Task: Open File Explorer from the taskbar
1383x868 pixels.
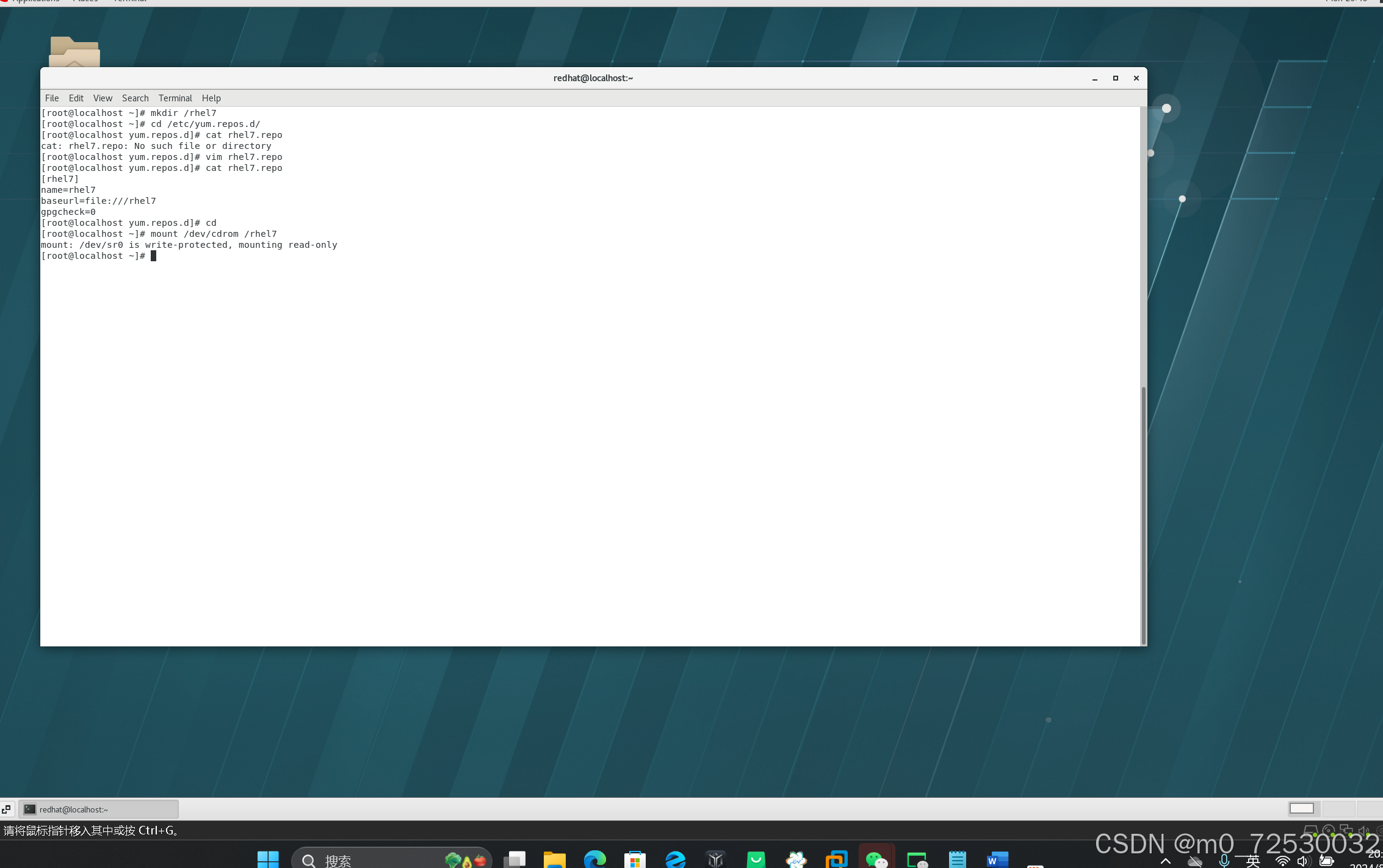Action: pyautogui.click(x=554, y=859)
